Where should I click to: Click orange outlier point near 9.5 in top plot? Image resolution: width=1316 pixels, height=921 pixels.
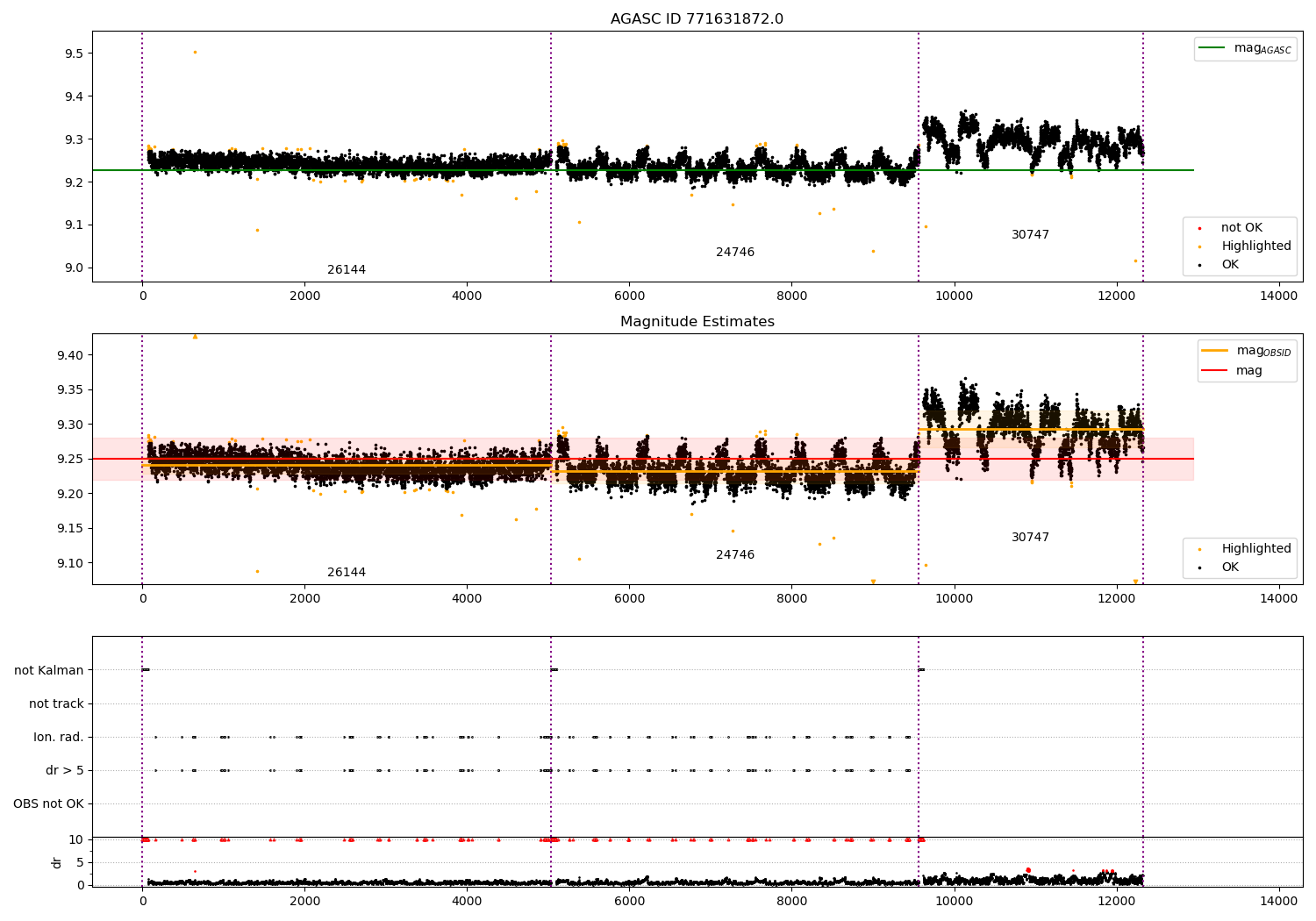click(195, 52)
